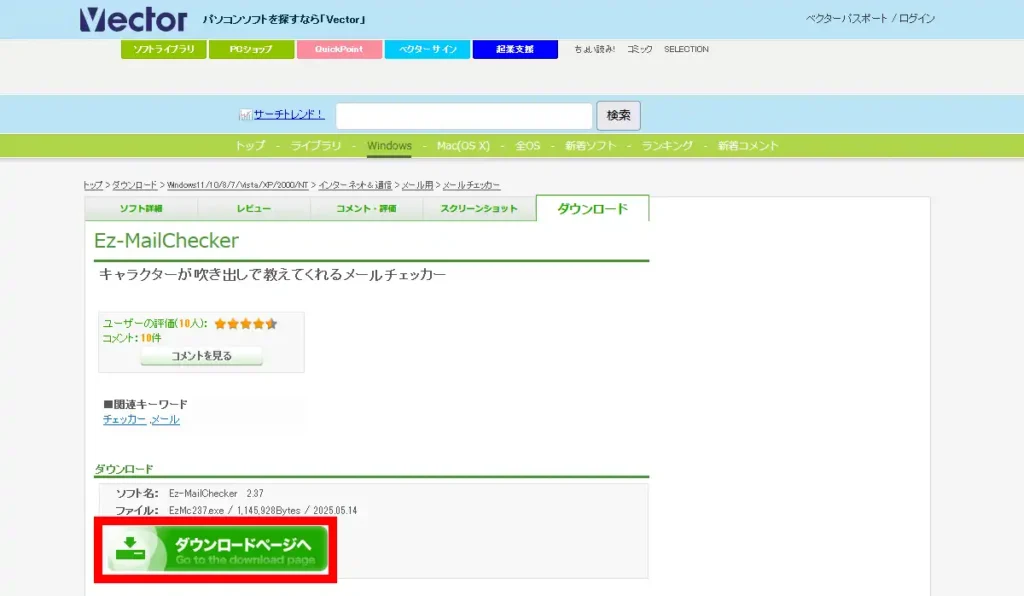Click the Vector logo
Viewport: 1024px width, 596px height.
pos(133,20)
